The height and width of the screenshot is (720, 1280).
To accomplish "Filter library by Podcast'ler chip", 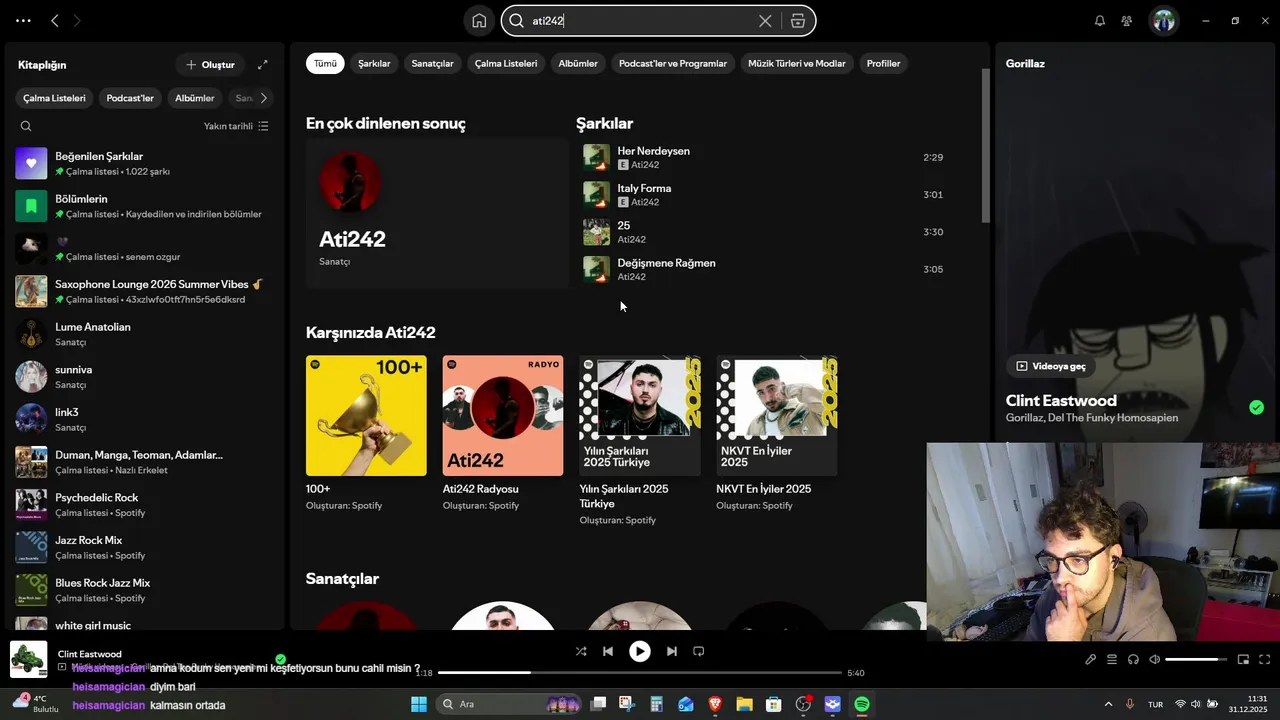I will coord(130,98).
